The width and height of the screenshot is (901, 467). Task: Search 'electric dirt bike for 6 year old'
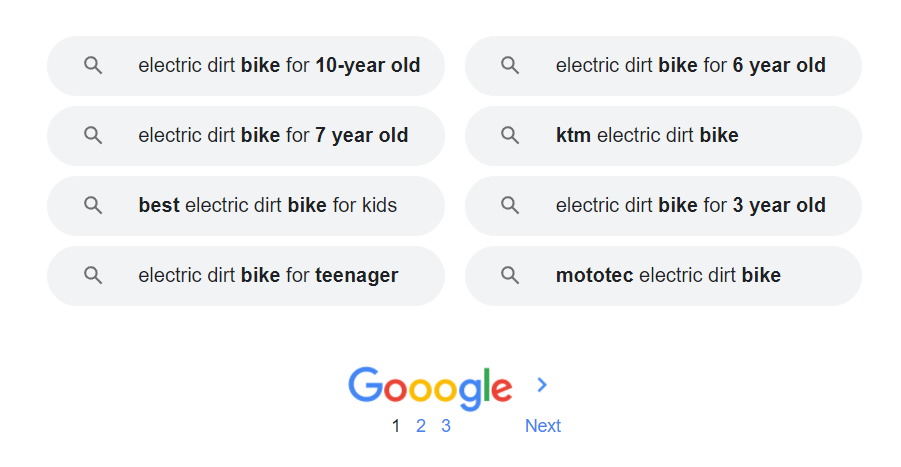click(690, 66)
